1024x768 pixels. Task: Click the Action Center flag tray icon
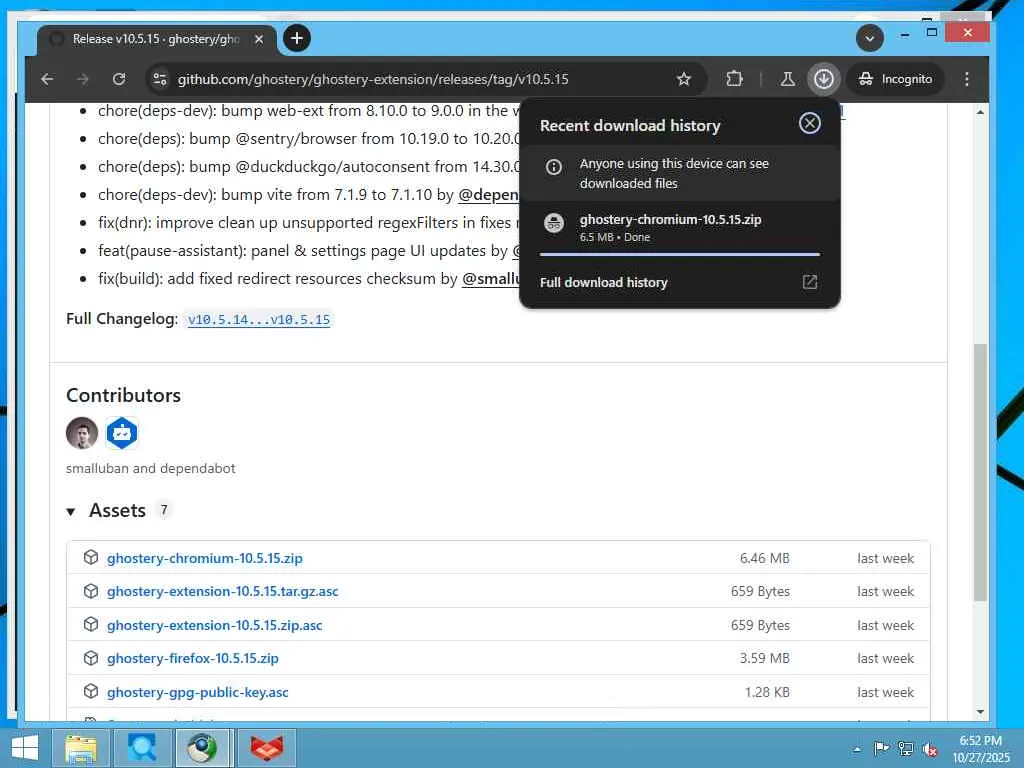coord(881,748)
